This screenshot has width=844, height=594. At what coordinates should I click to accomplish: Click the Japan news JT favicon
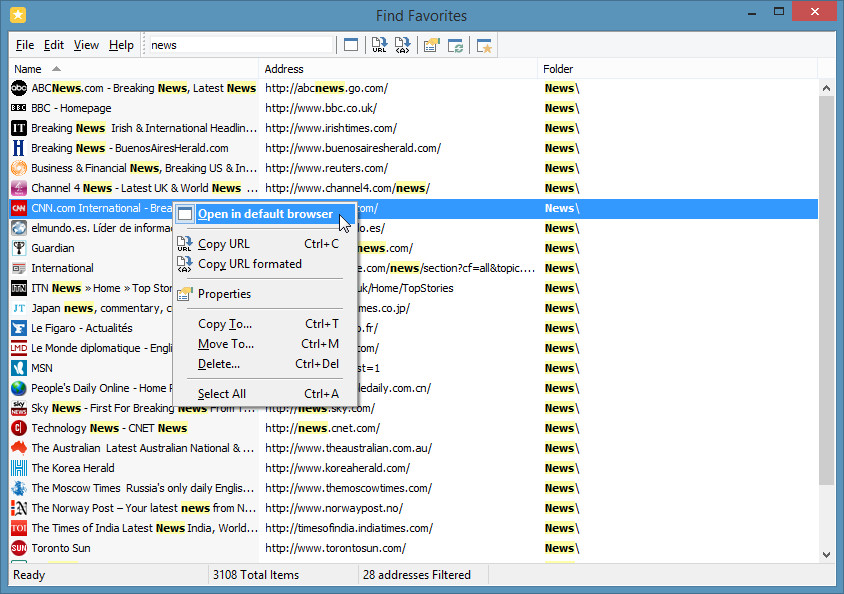[x=19, y=308]
